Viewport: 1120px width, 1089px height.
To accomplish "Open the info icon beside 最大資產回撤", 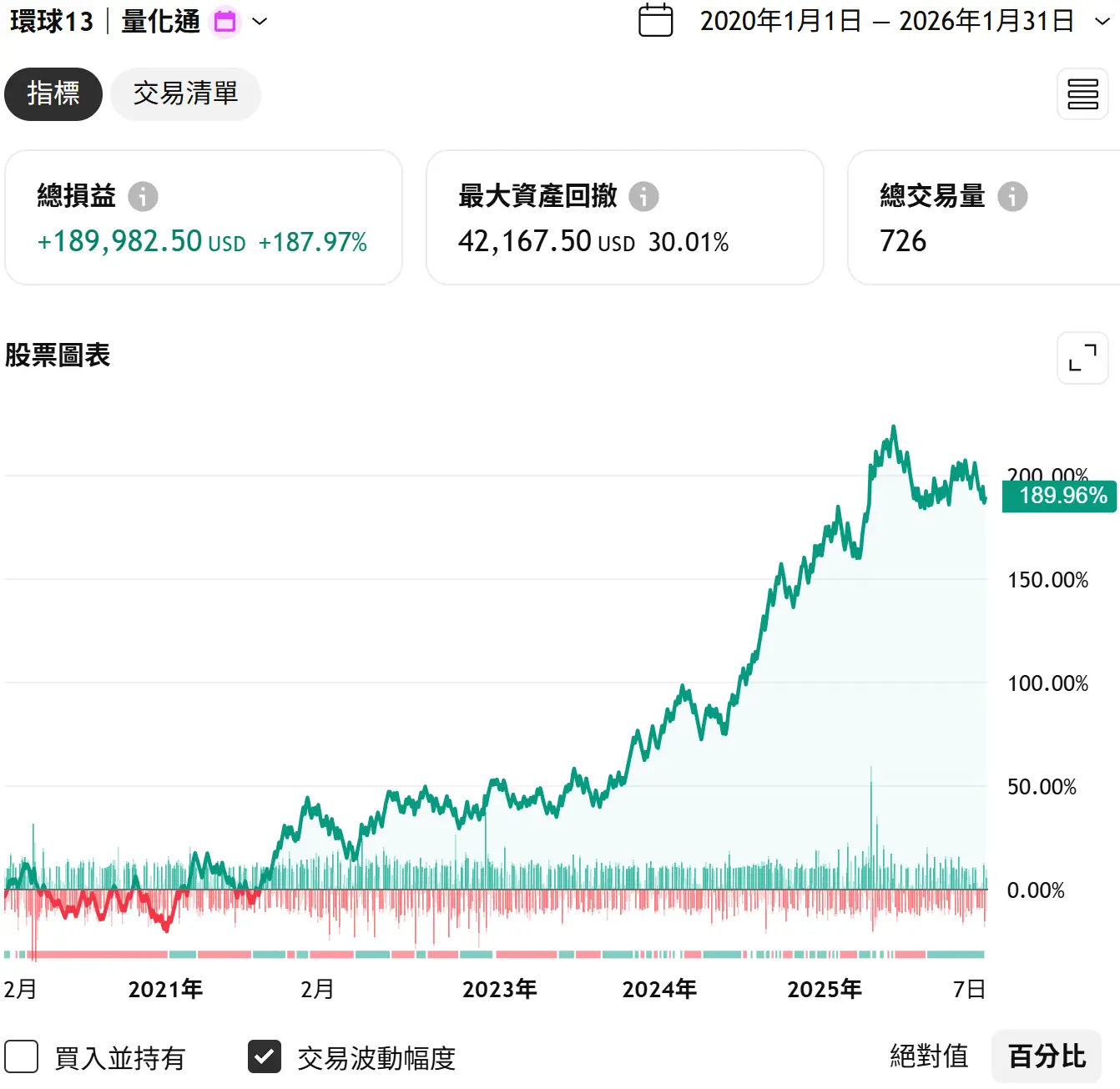I will [x=643, y=197].
